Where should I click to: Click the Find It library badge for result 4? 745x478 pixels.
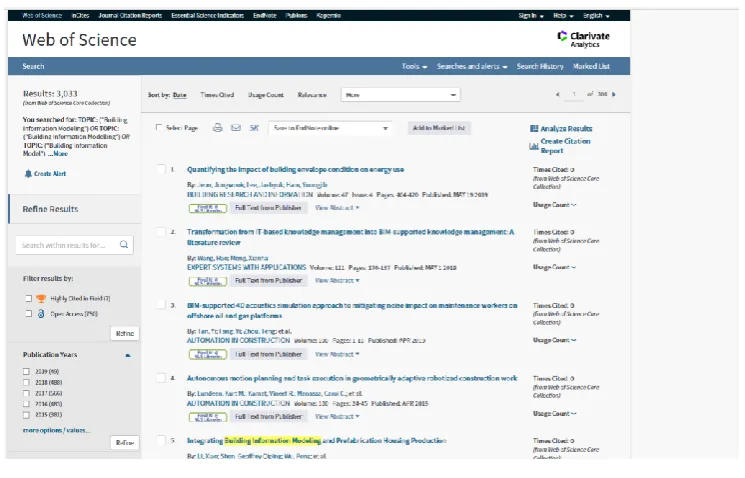click(208, 417)
